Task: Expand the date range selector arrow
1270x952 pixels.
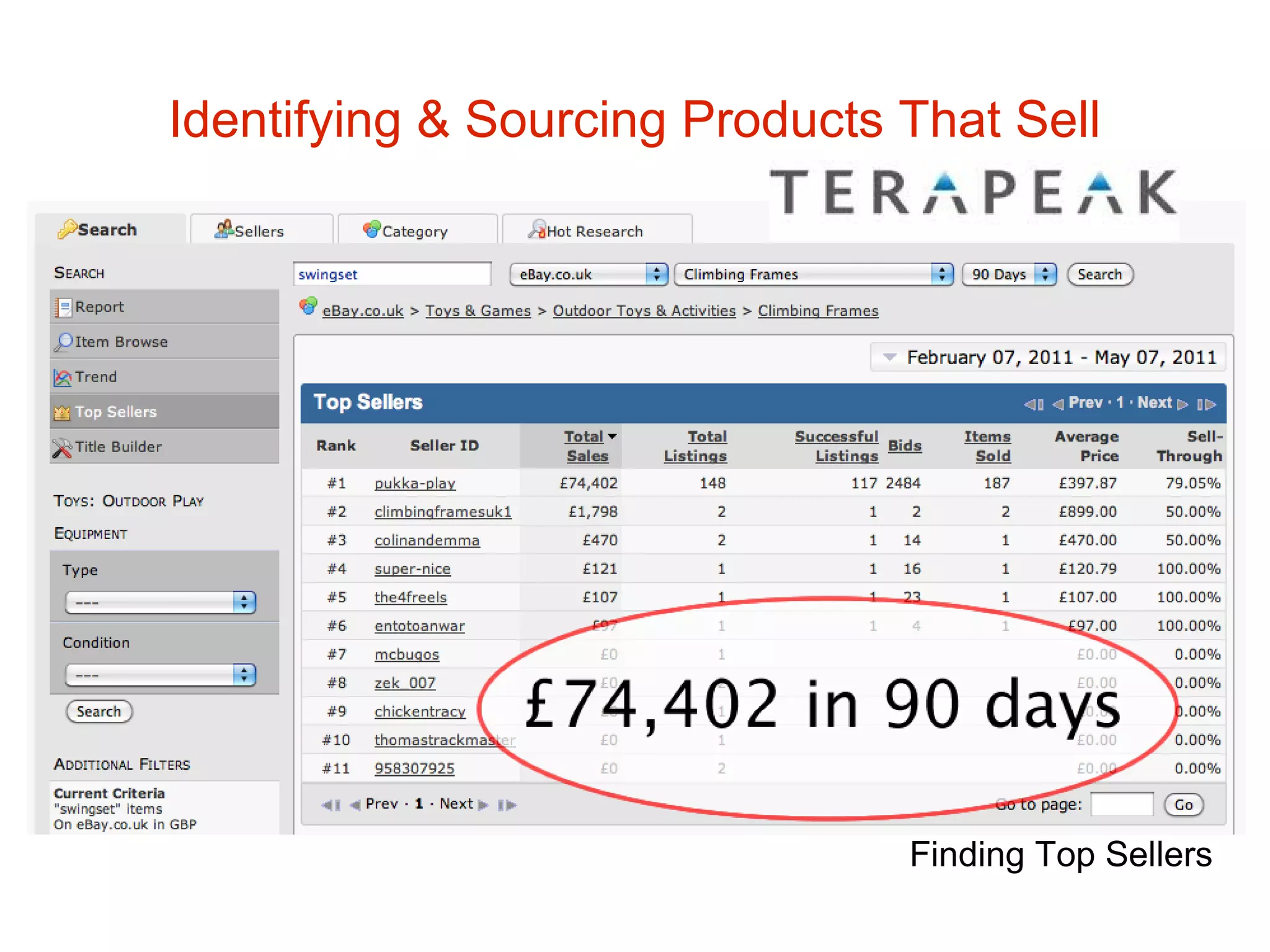Action: [x=889, y=357]
